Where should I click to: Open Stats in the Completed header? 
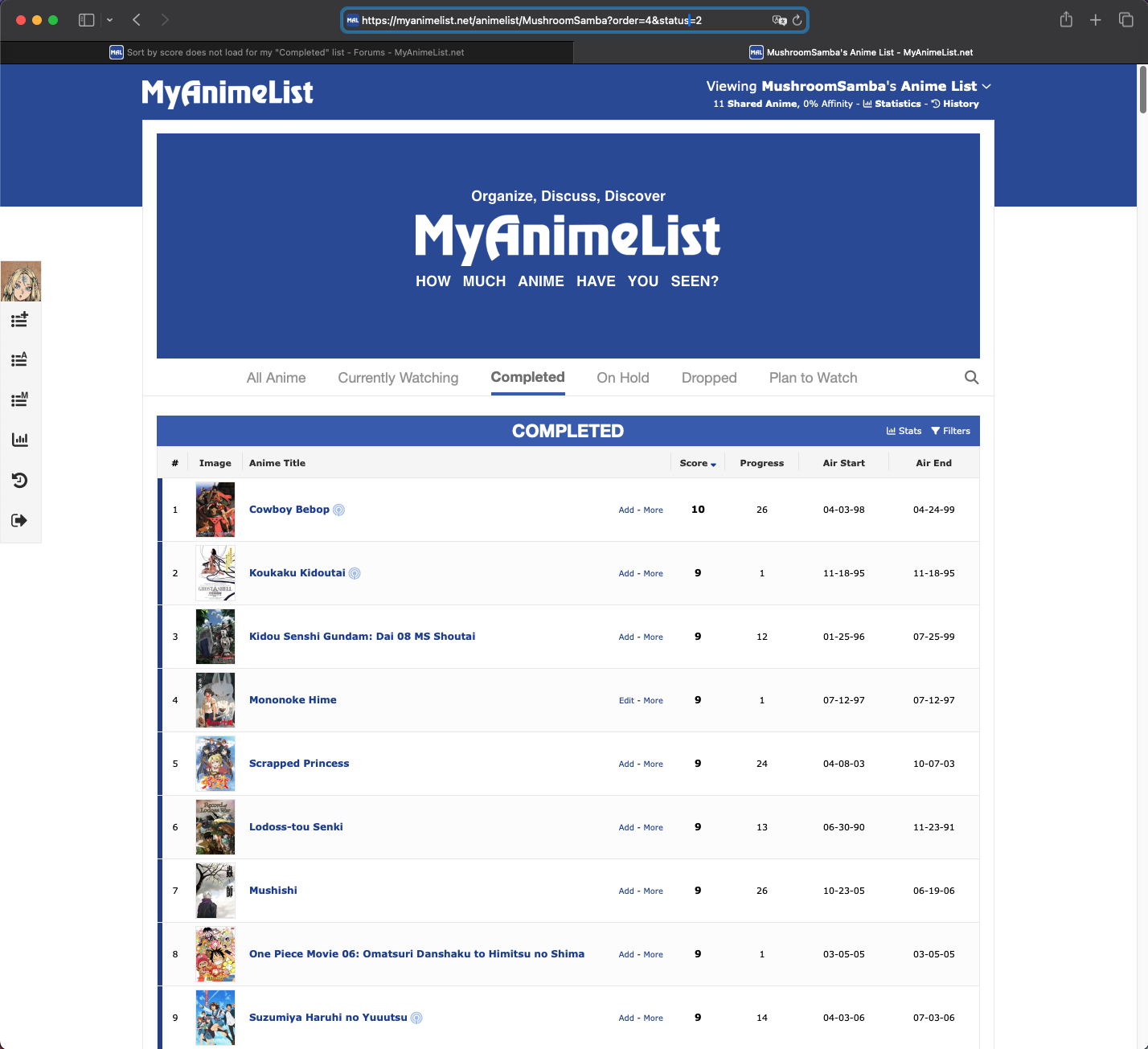click(904, 431)
